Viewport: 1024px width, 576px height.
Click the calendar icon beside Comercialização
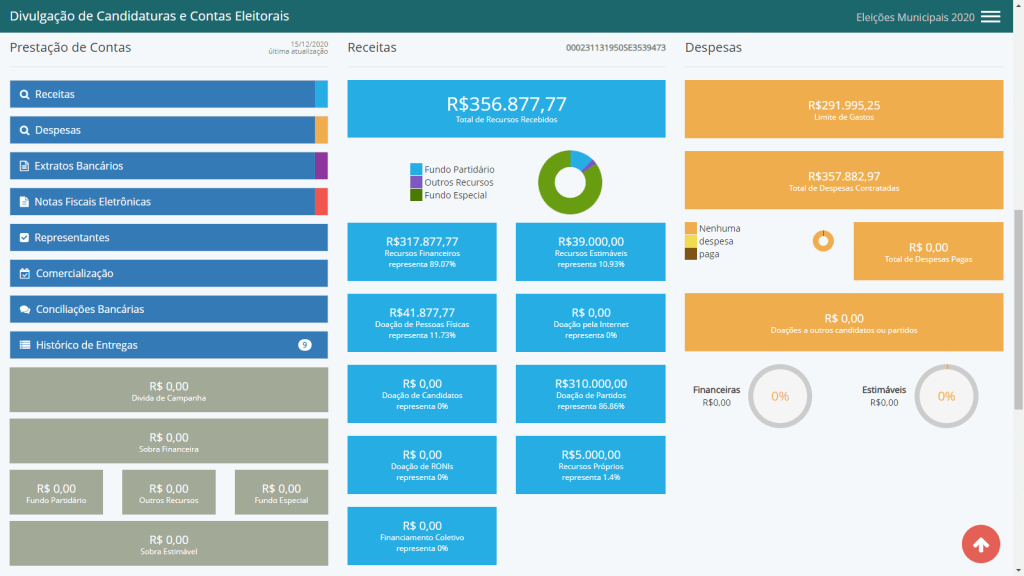point(25,274)
